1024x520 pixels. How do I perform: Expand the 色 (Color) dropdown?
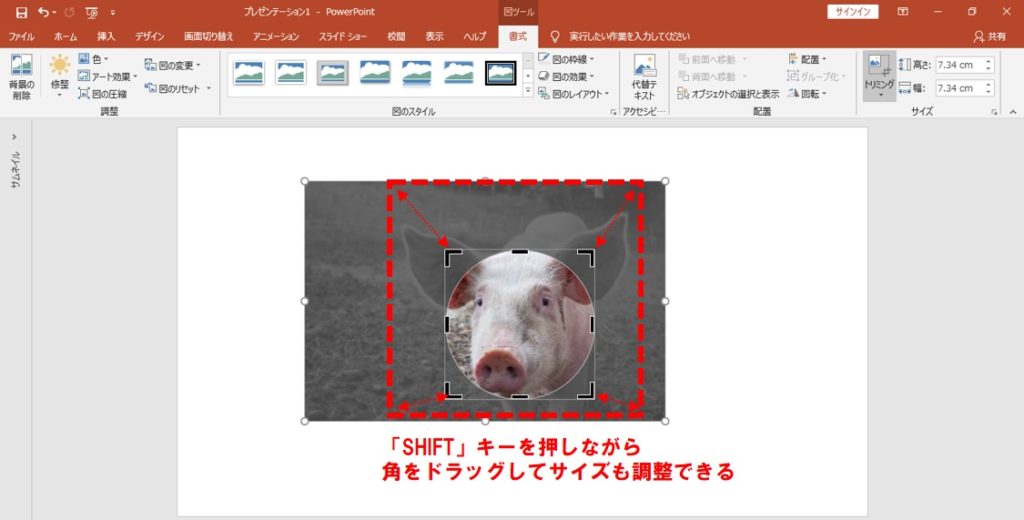click(x=97, y=59)
